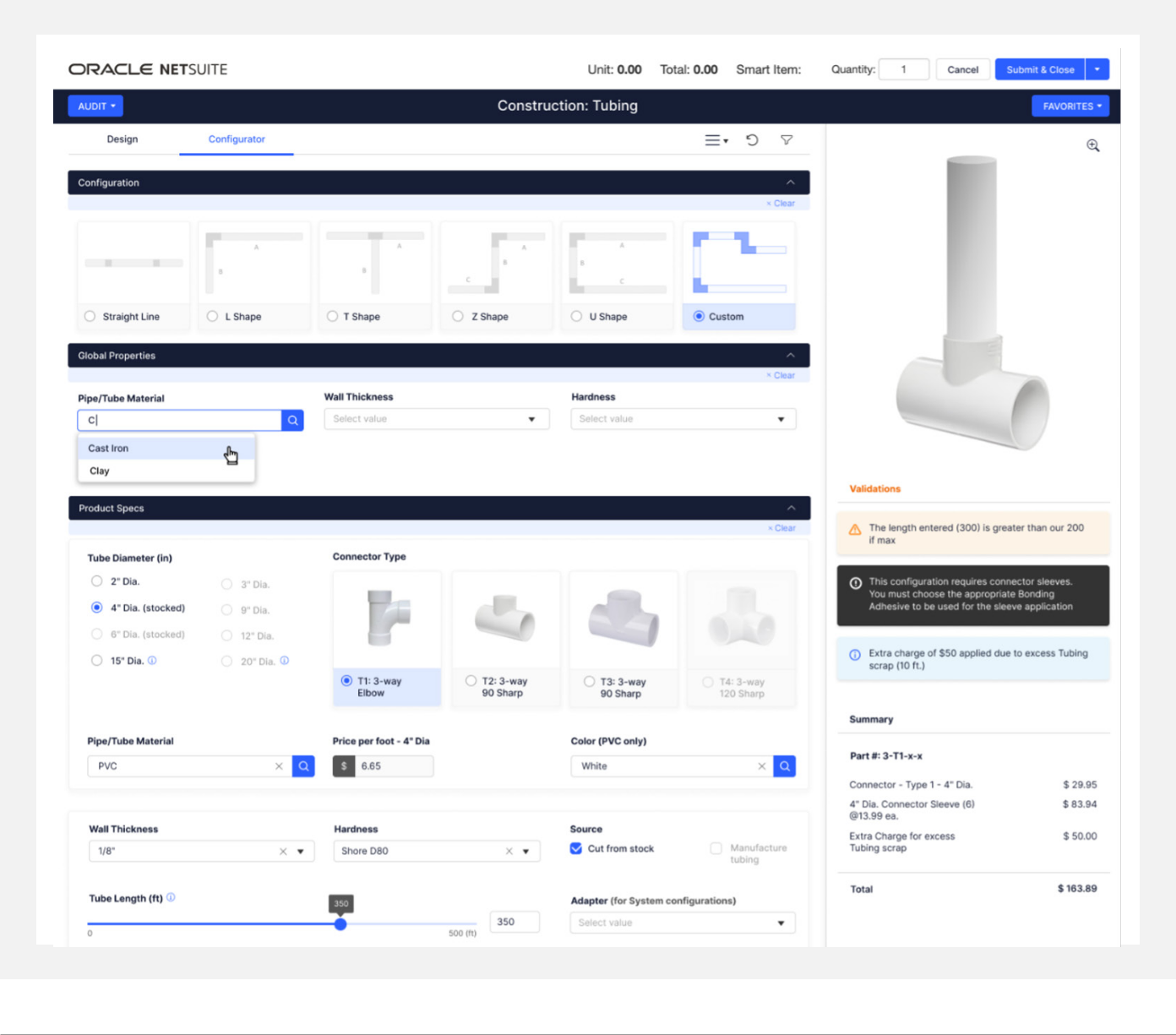Clear the PVC material value with X
Image resolution: width=1176 pixels, height=1035 pixels.
[x=279, y=766]
